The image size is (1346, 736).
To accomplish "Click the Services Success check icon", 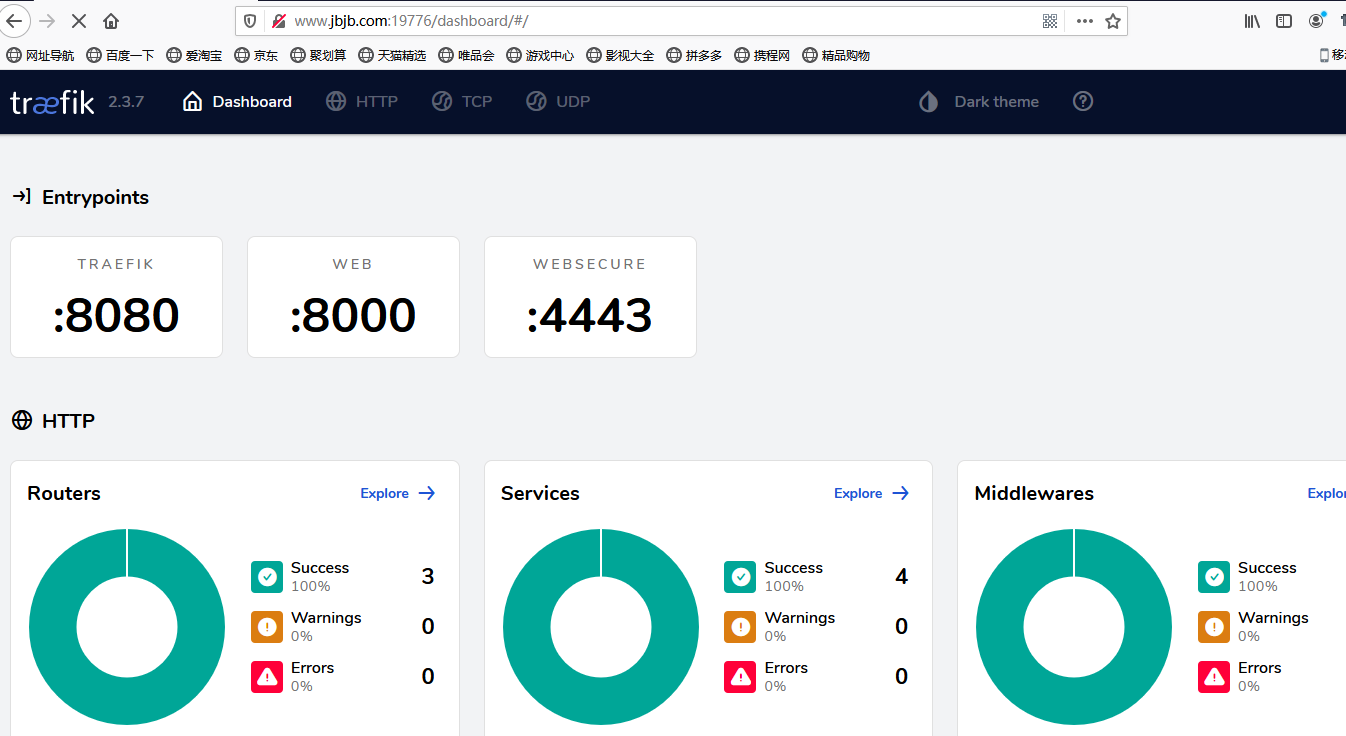I will click(x=740, y=577).
